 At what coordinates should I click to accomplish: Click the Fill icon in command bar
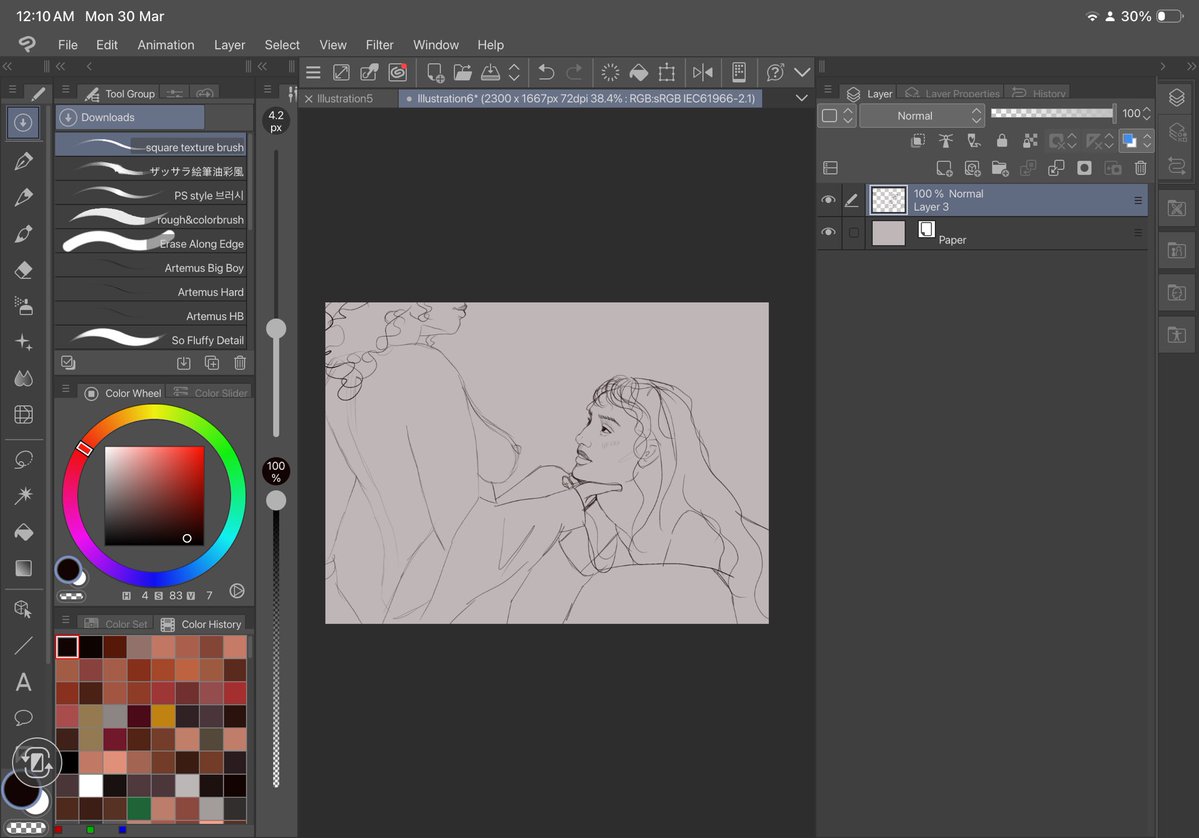point(638,73)
